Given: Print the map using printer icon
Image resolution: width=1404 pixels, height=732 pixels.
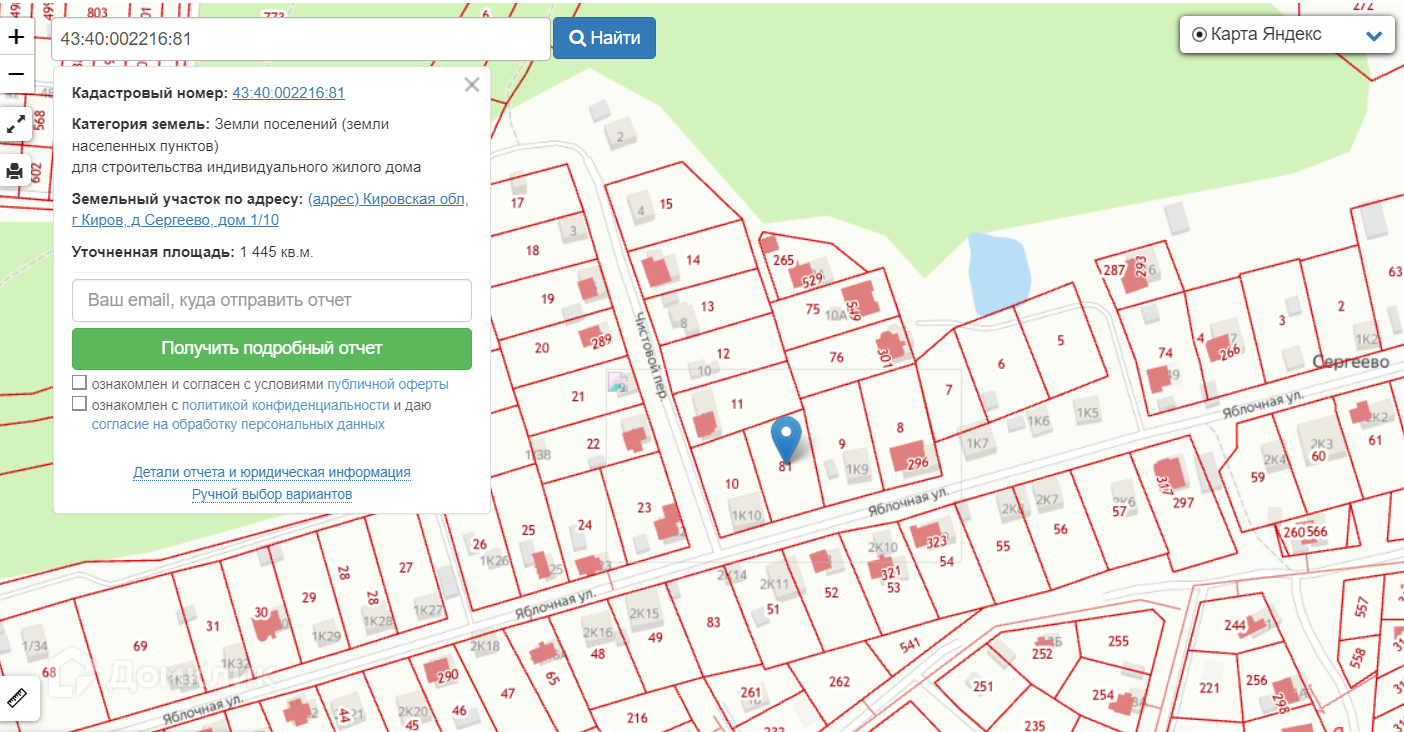Looking at the screenshot, I should coord(16,171).
